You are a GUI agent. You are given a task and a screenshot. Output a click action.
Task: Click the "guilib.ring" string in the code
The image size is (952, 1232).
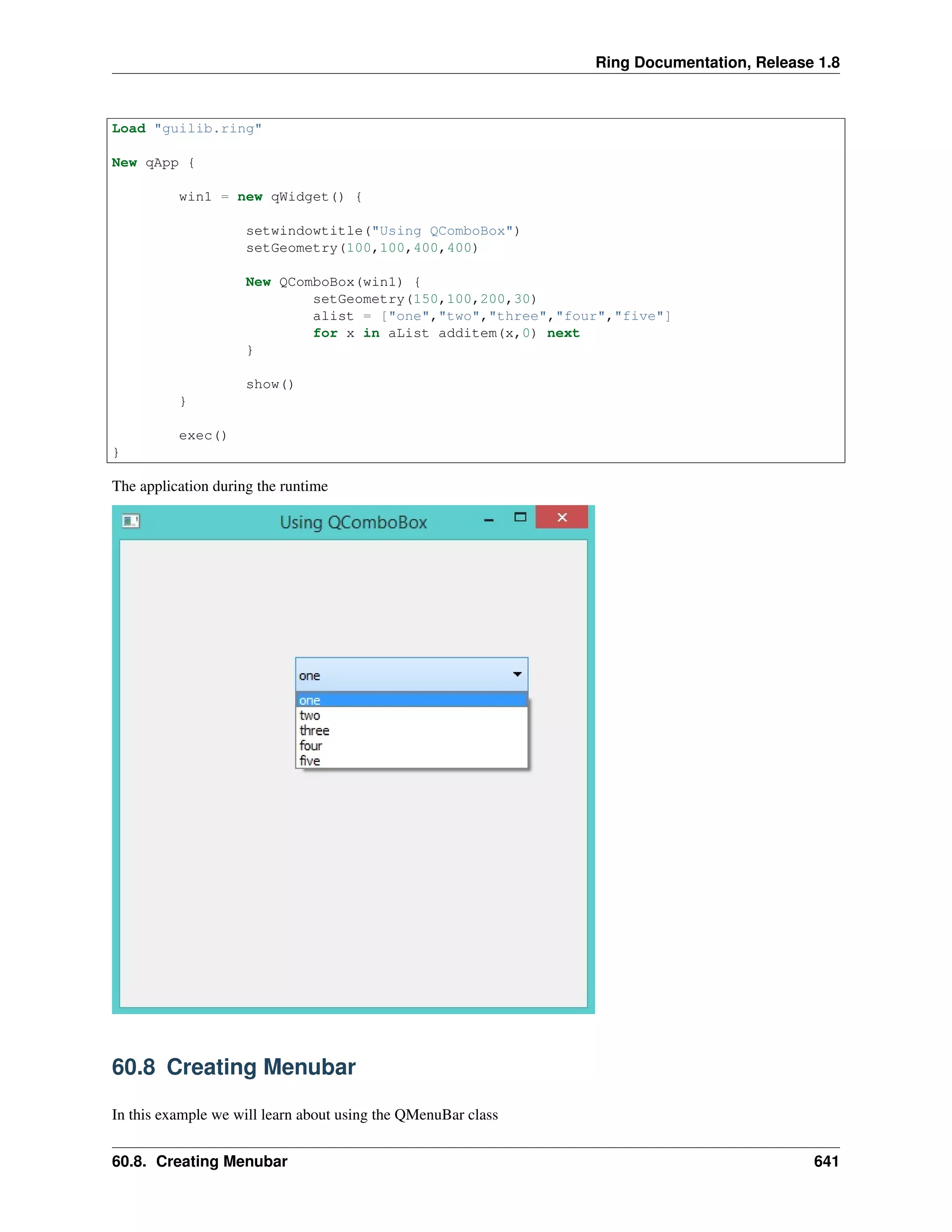tap(207, 129)
